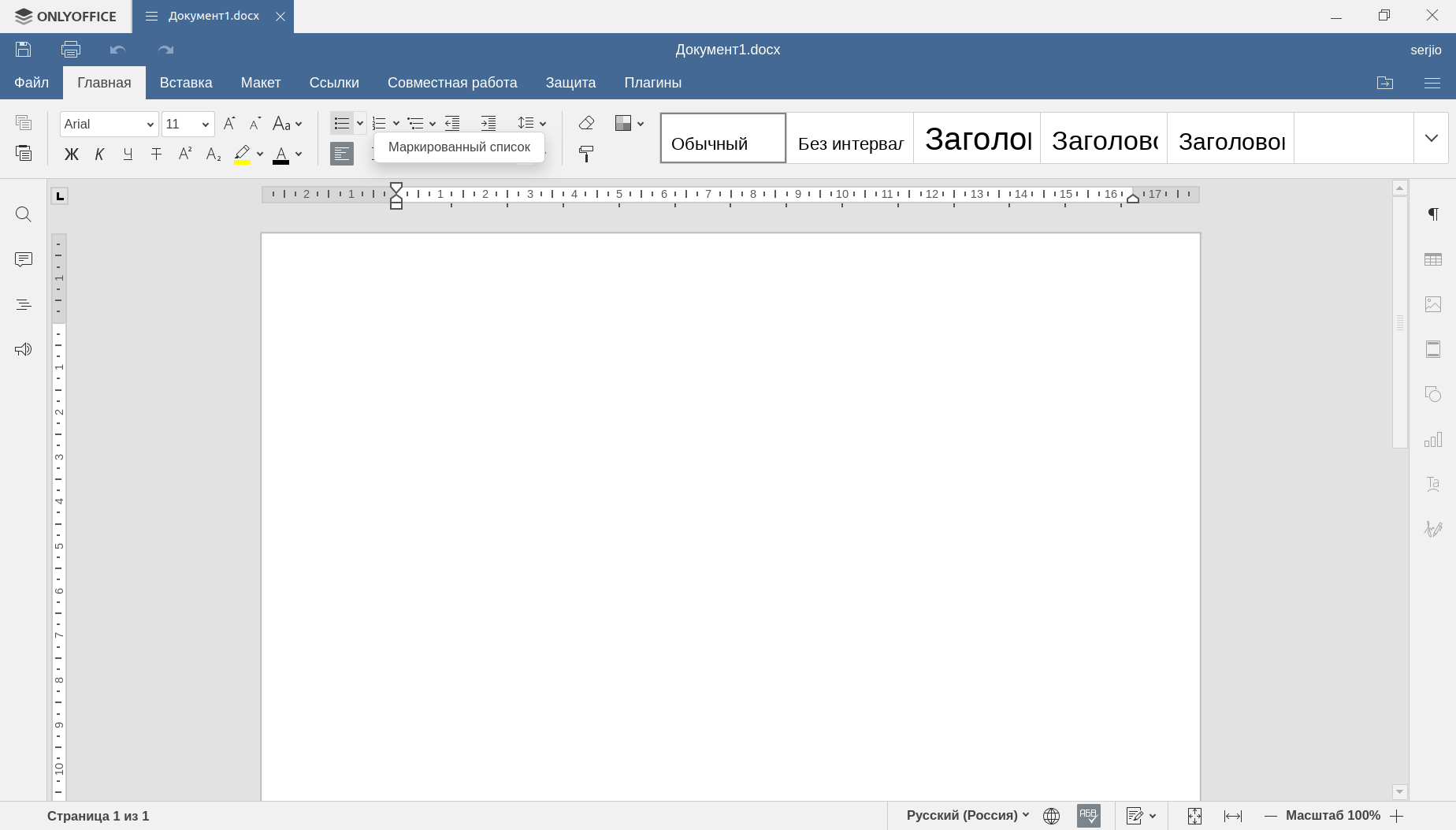Switch to the Защита tab
Image resolution: width=1456 pixels, height=830 pixels.
(571, 83)
